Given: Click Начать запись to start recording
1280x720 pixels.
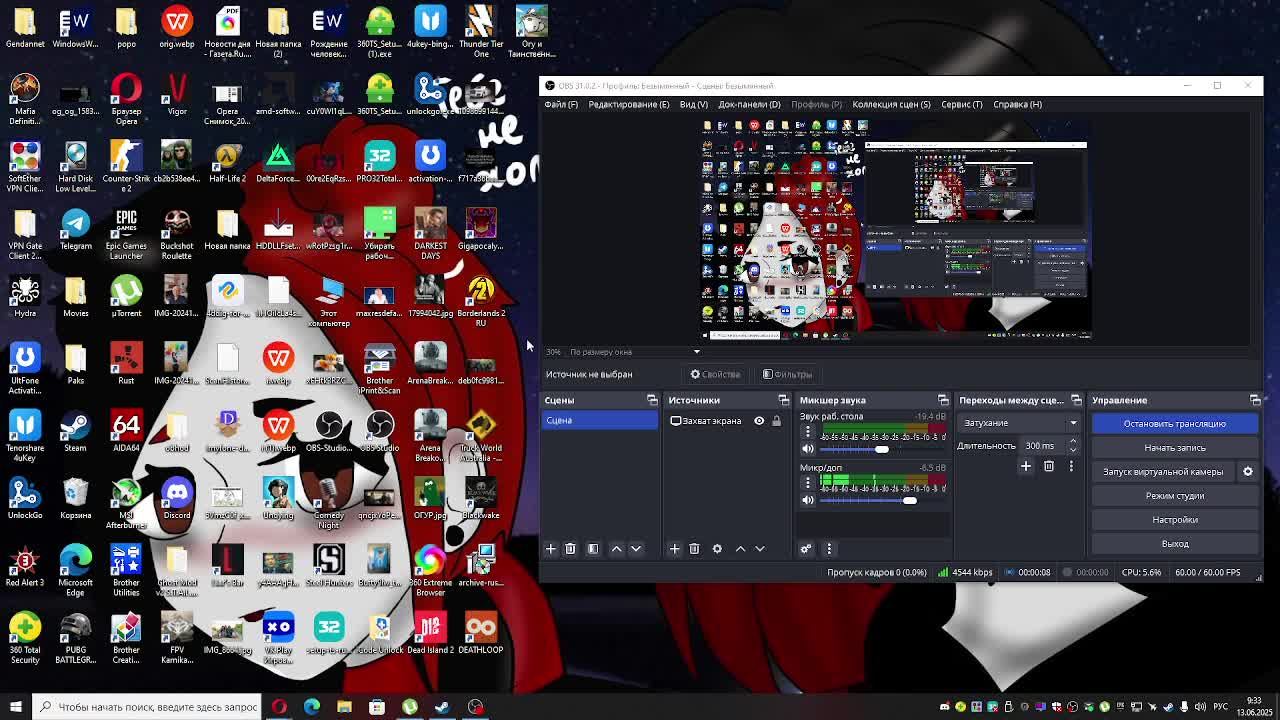Looking at the screenshot, I should 1174,448.
